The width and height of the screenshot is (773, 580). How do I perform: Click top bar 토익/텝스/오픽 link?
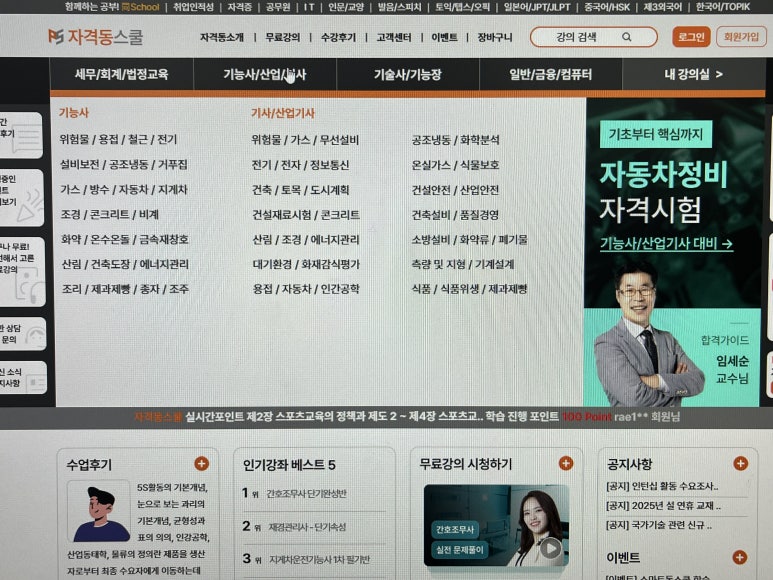click(x=462, y=7)
